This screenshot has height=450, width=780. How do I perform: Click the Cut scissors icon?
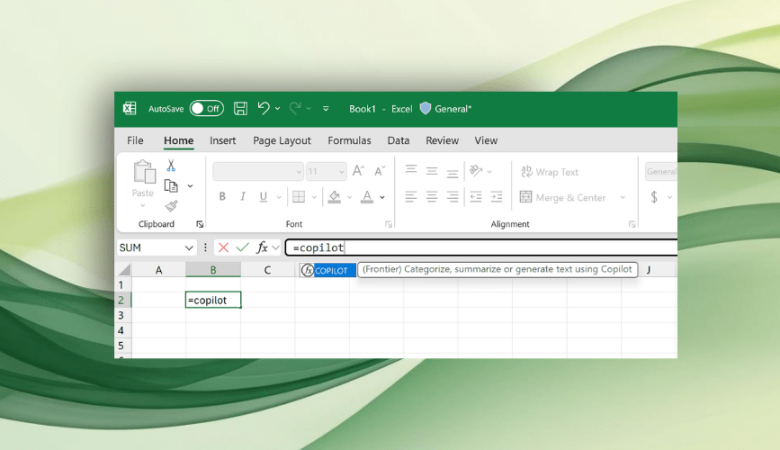[171, 165]
